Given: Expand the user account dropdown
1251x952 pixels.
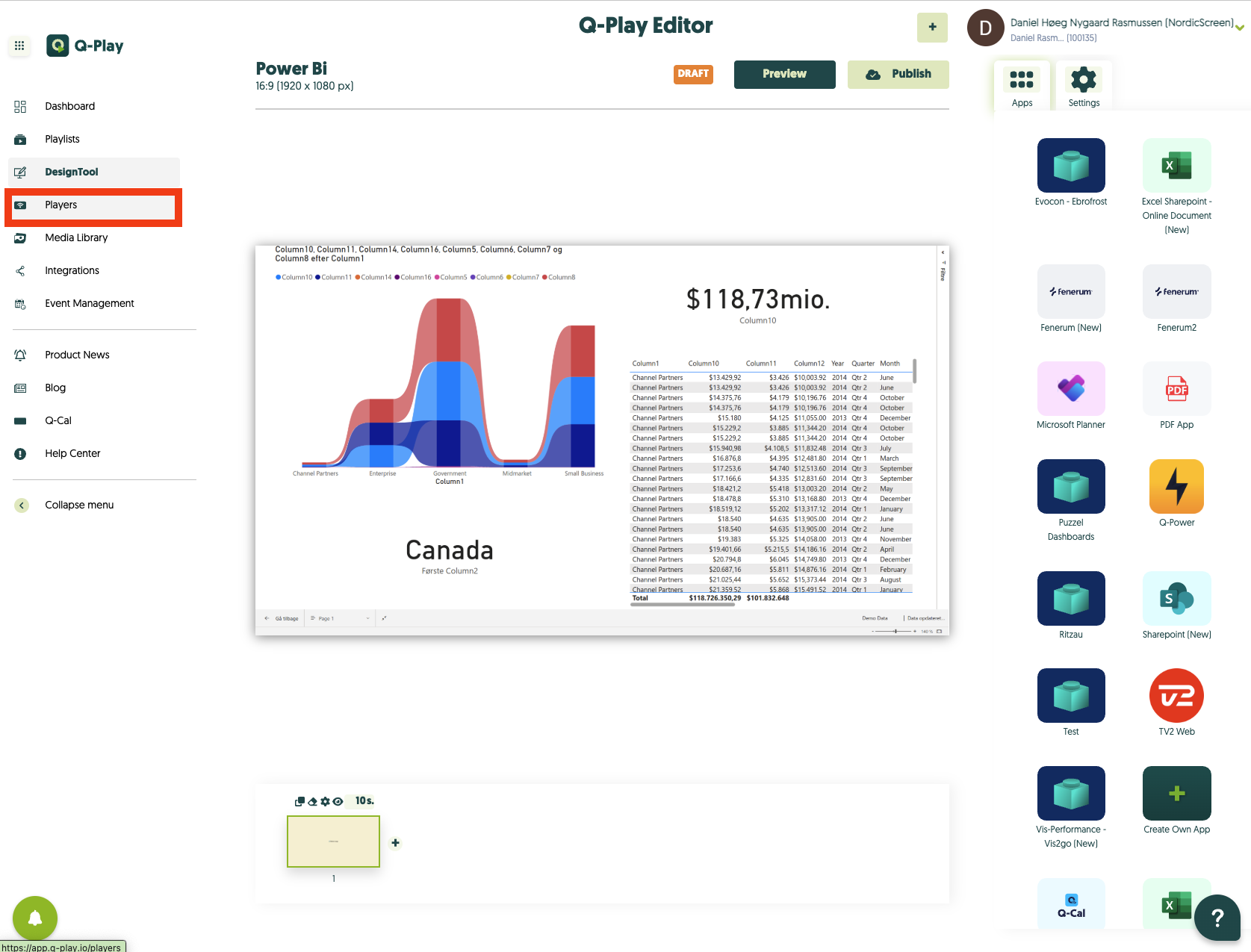Looking at the screenshot, I should click(1240, 28).
